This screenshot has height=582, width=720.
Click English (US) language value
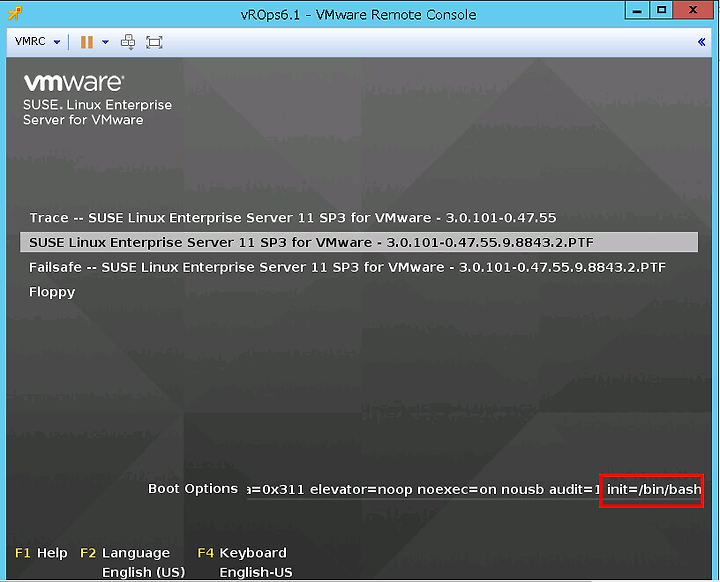click(143, 572)
